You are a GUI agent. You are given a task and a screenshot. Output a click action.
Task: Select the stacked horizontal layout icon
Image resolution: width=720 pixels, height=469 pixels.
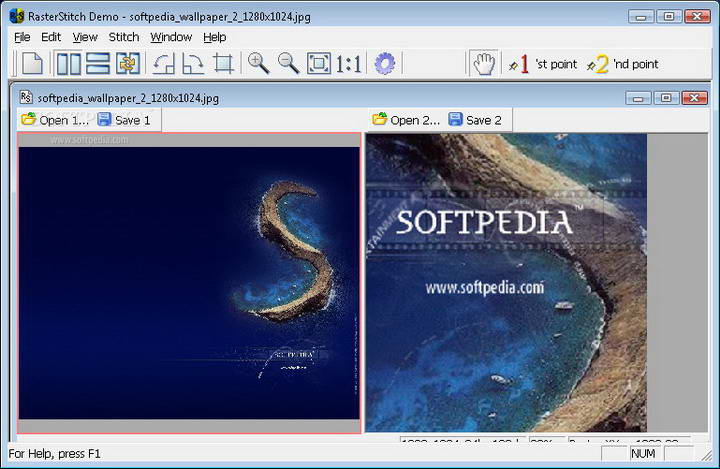click(x=98, y=63)
